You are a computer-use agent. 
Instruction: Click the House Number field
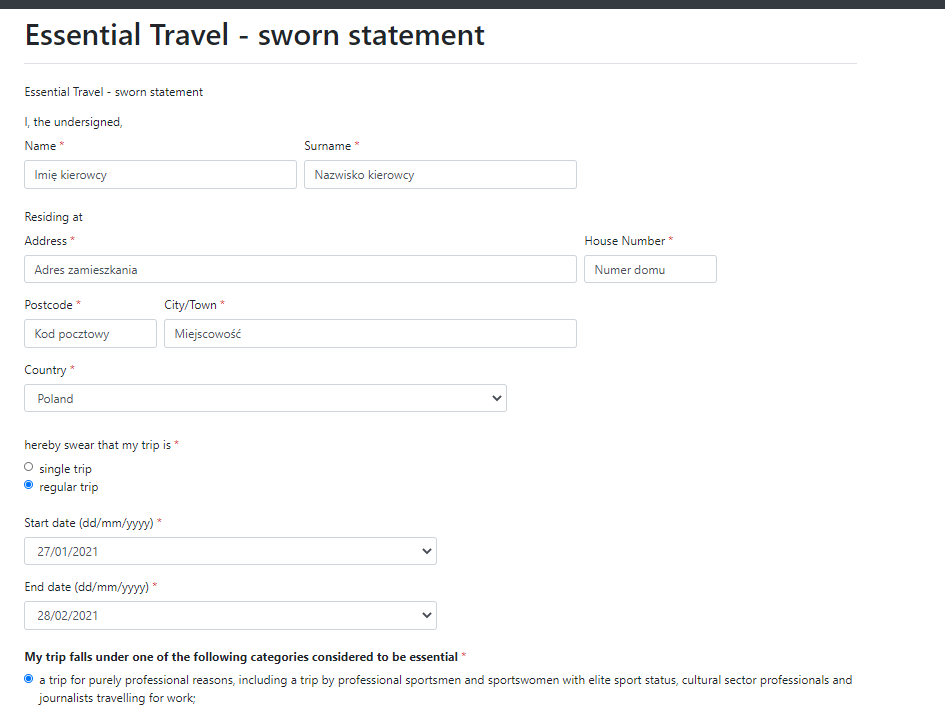tap(650, 269)
